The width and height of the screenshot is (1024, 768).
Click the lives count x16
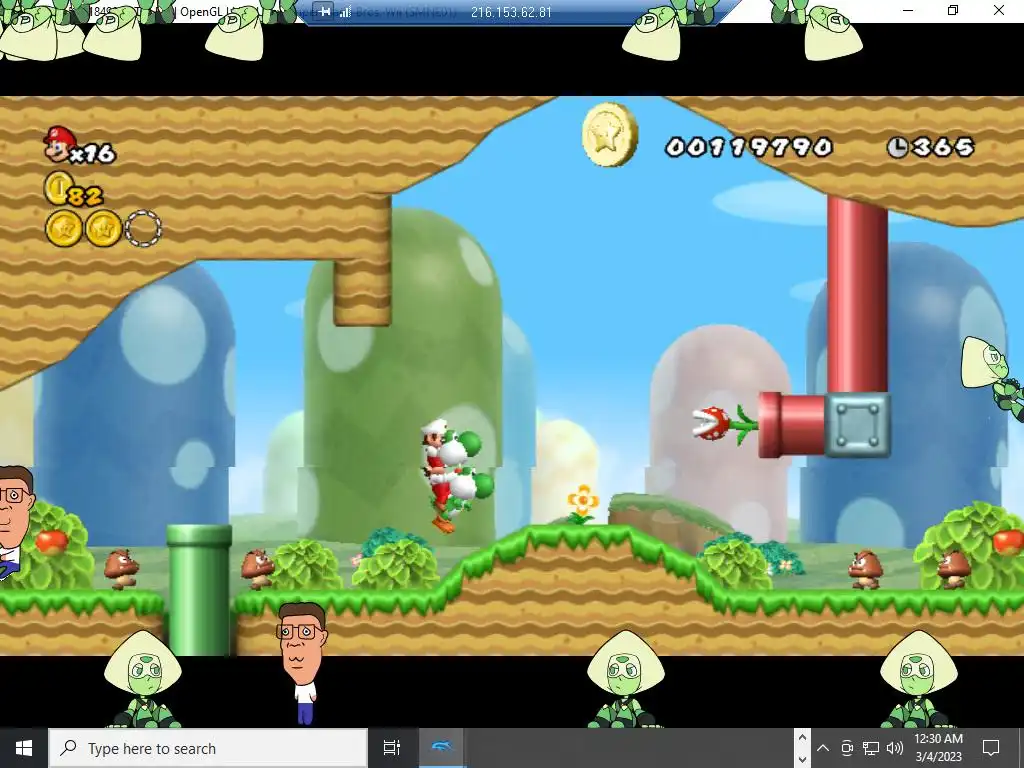click(93, 153)
